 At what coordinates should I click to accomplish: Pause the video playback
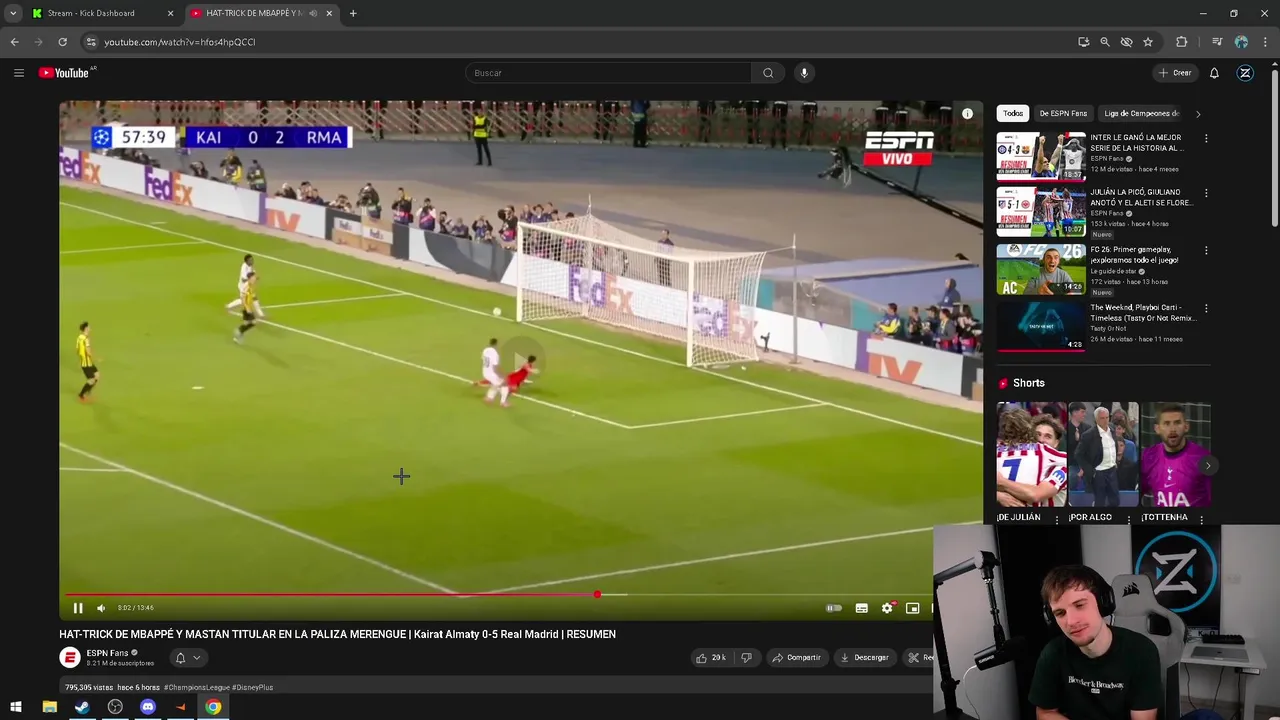pyautogui.click(x=78, y=608)
